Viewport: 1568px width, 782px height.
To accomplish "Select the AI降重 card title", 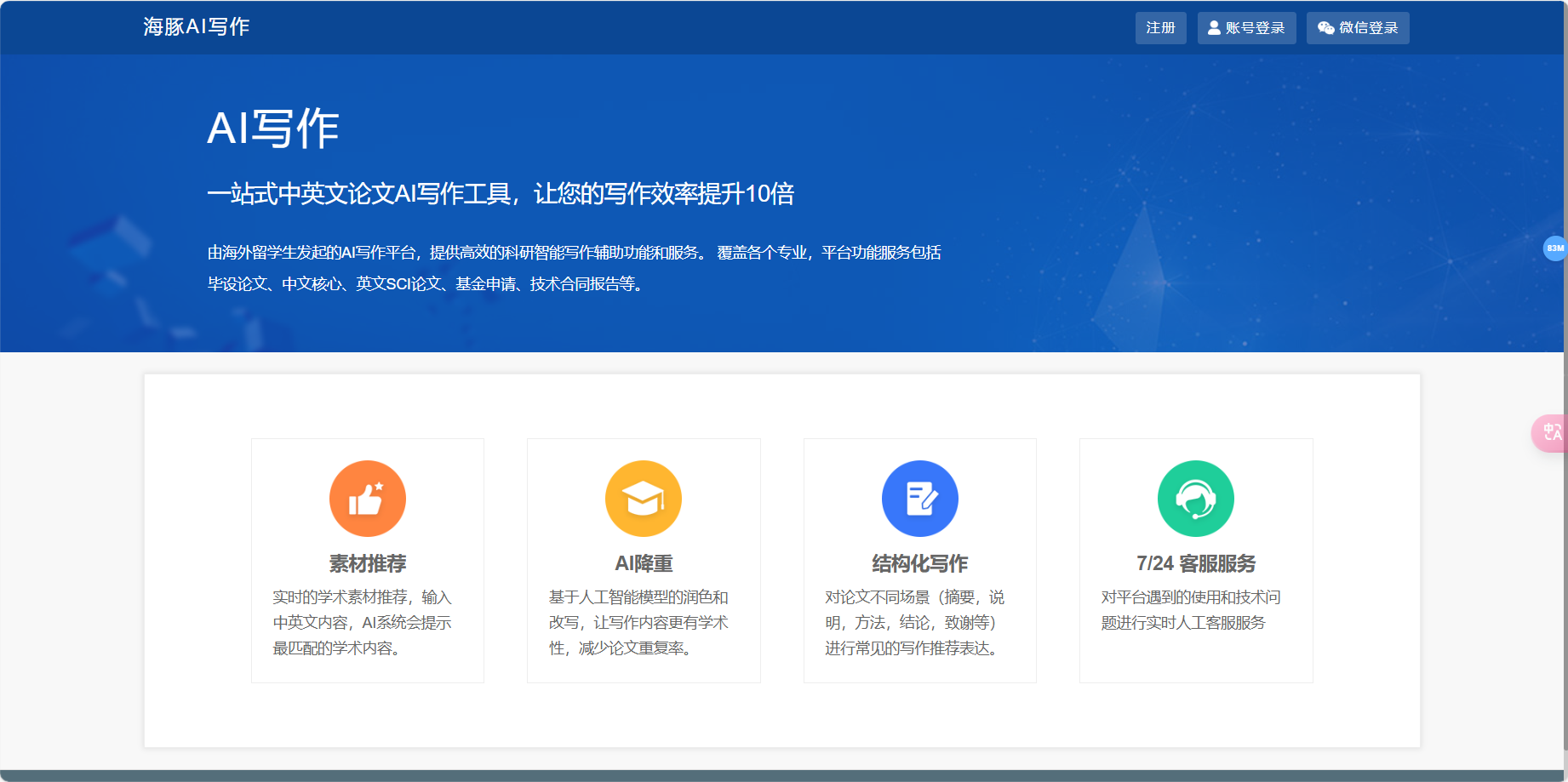I will (x=643, y=563).
